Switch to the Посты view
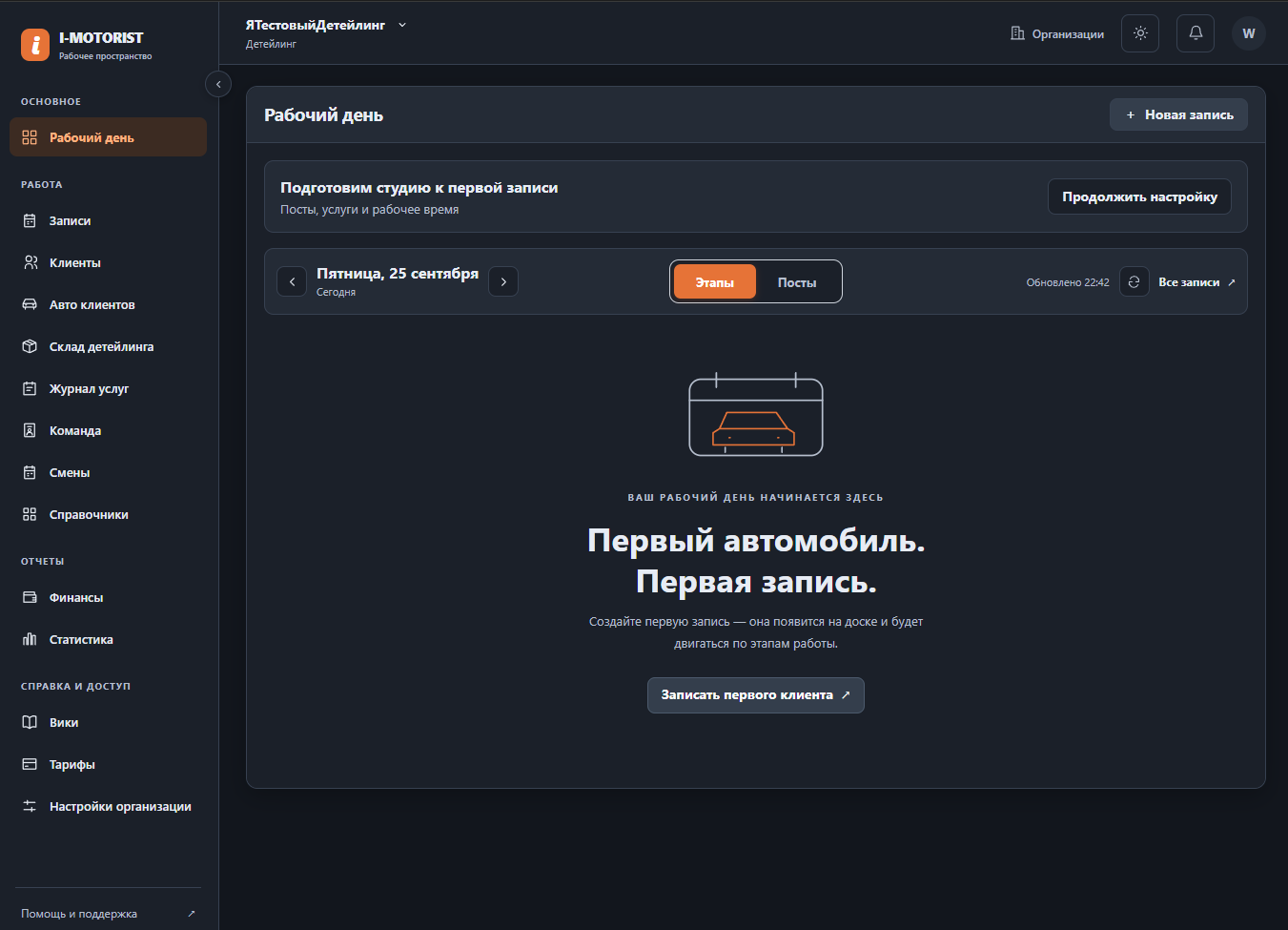 [x=797, y=282]
